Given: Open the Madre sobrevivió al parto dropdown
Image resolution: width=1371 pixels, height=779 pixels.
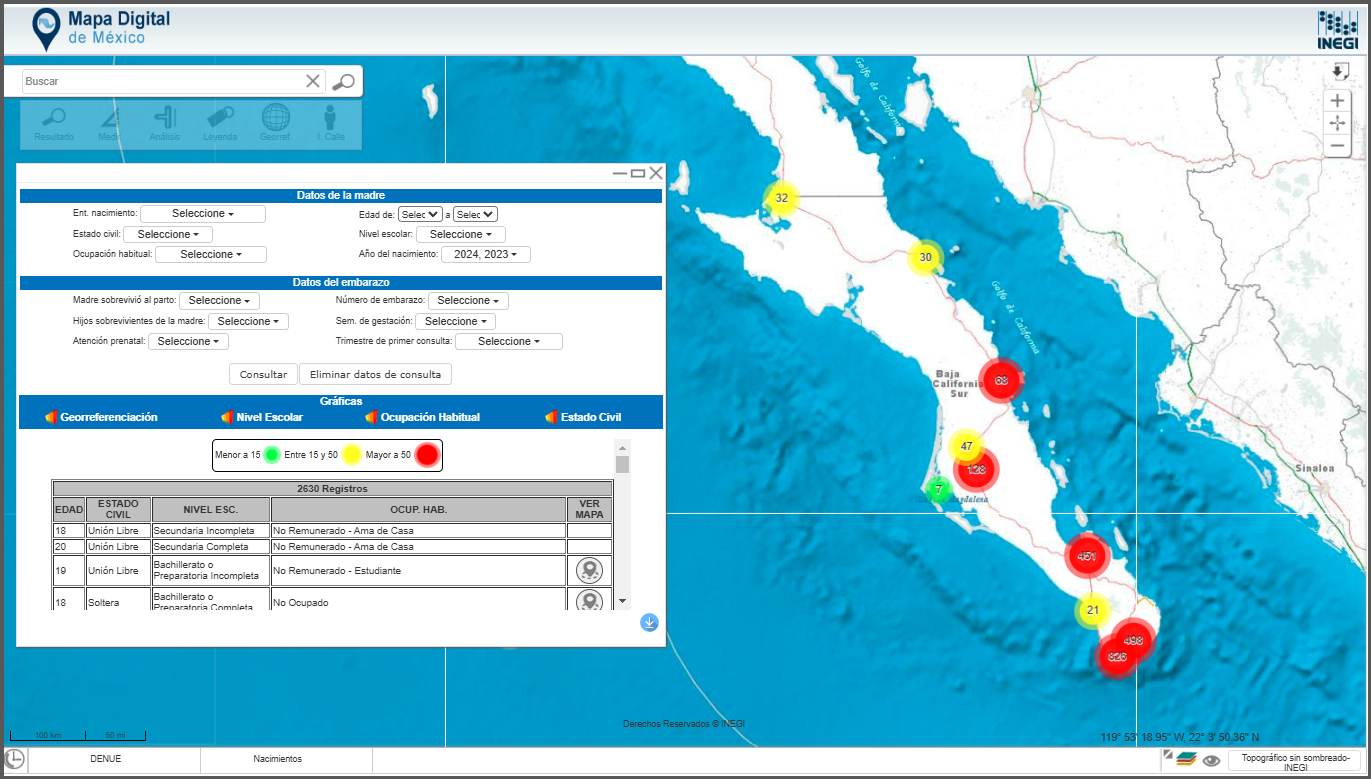Looking at the screenshot, I should pos(220,300).
